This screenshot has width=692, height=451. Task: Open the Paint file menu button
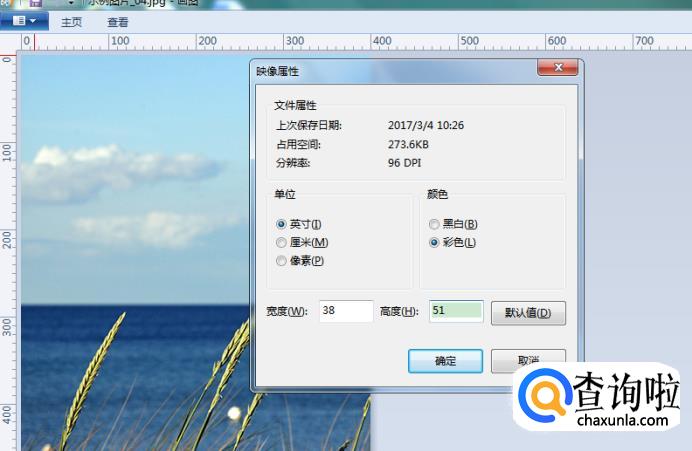coord(24,21)
